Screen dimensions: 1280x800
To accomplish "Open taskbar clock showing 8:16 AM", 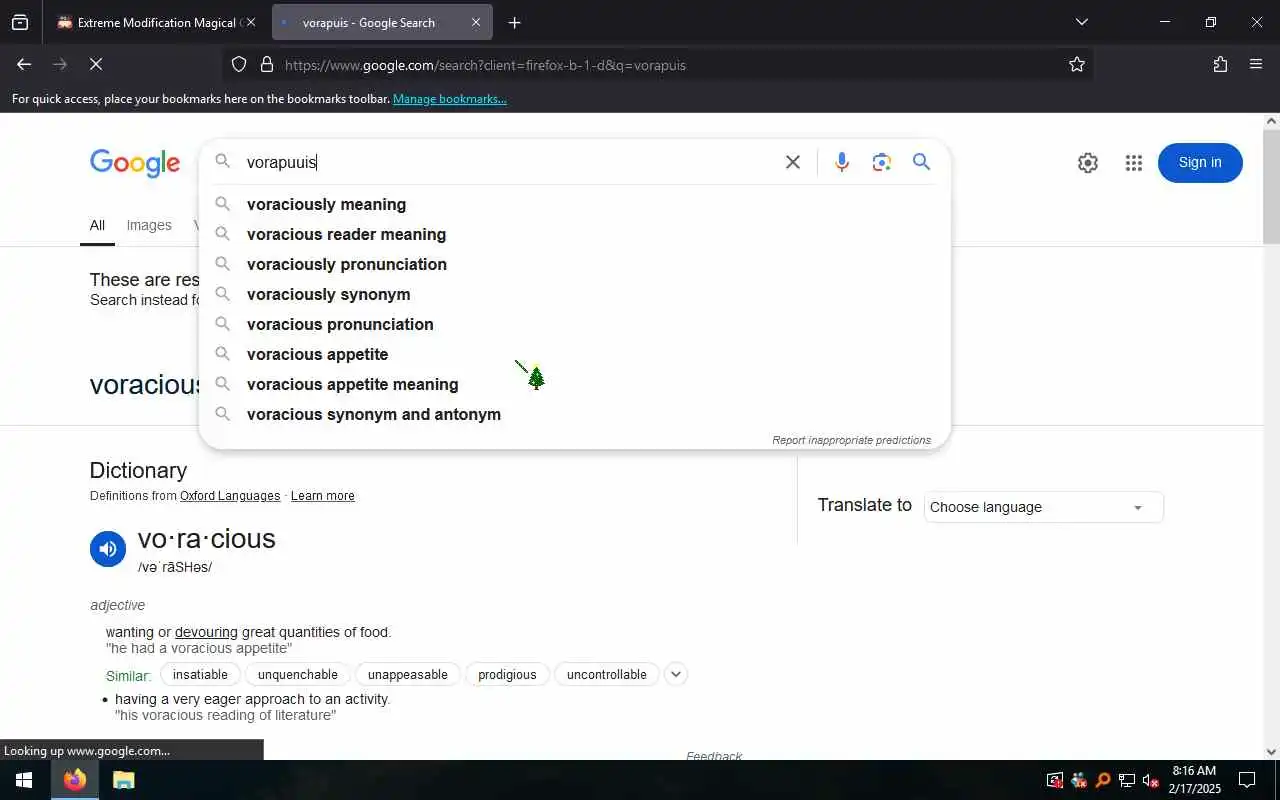I will pyautogui.click(x=1194, y=780).
